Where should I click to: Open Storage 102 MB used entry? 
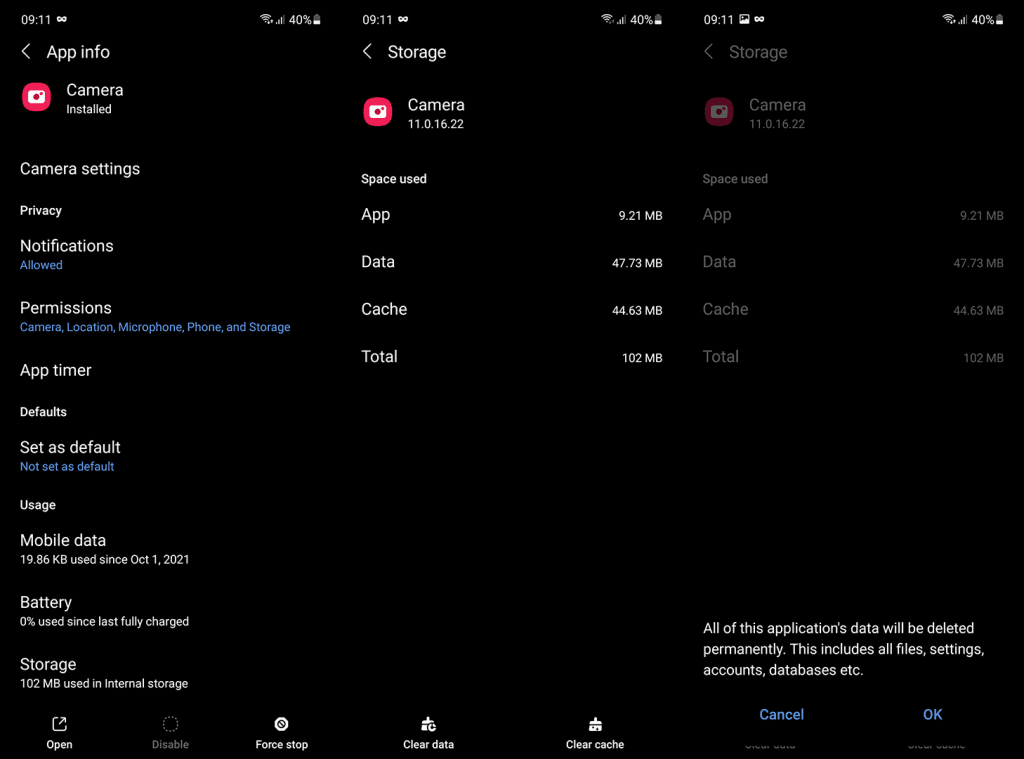click(170, 673)
